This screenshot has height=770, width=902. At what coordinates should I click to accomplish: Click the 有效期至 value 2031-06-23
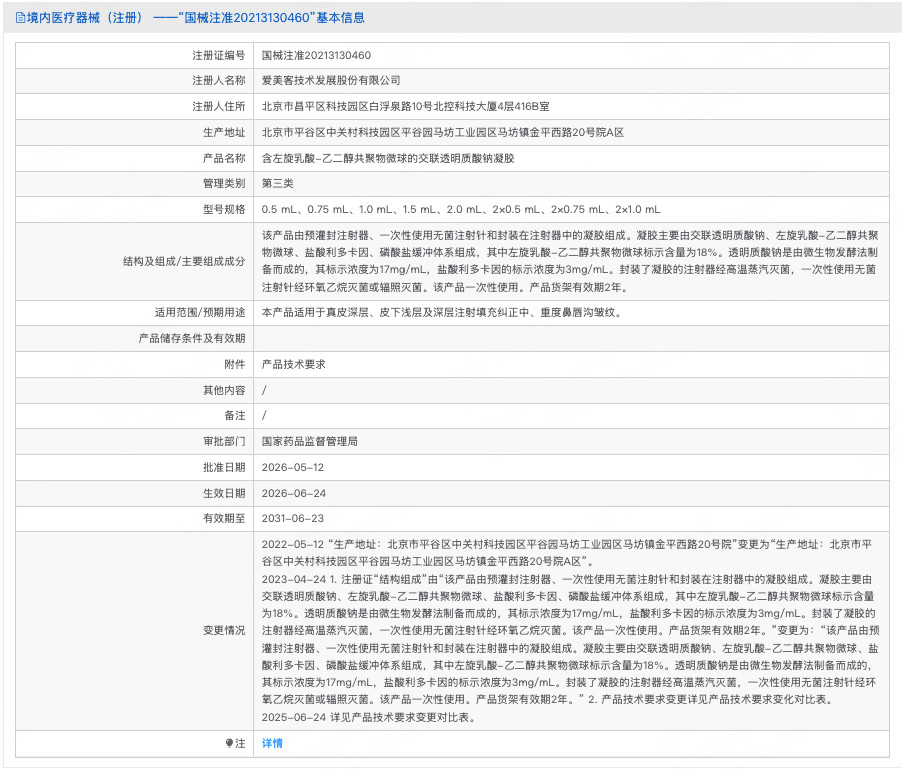(293, 519)
